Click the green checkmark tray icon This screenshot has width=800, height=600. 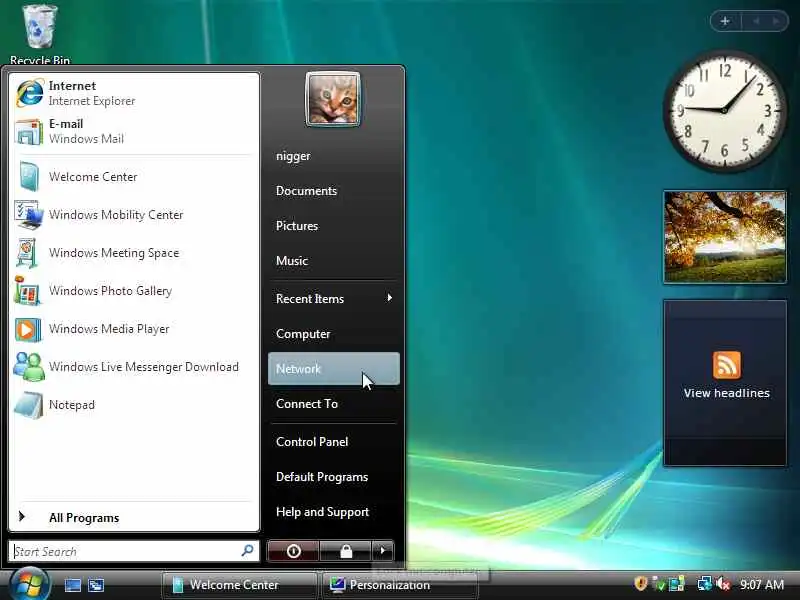659,584
